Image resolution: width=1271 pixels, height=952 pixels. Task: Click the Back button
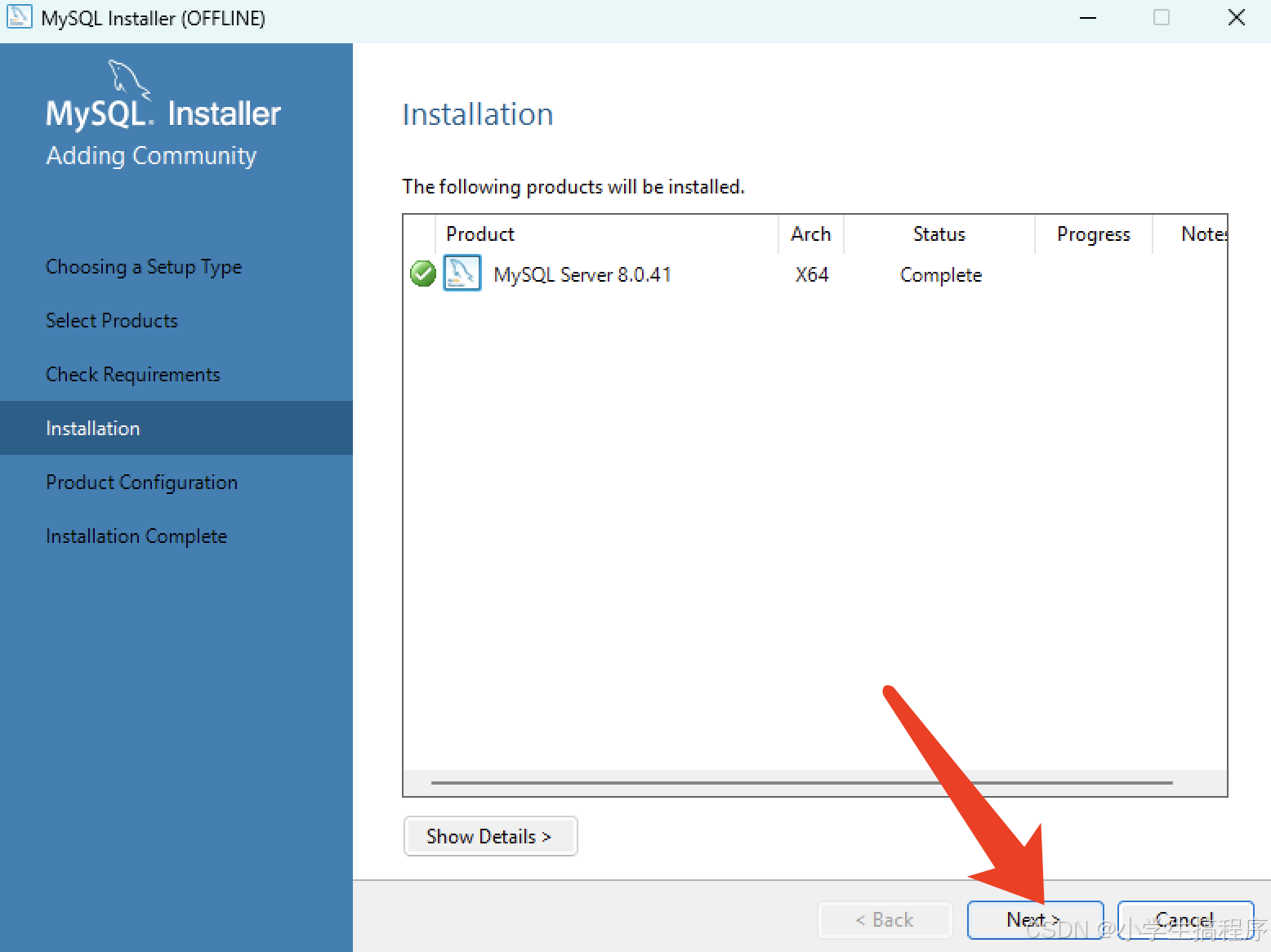(885, 920)
